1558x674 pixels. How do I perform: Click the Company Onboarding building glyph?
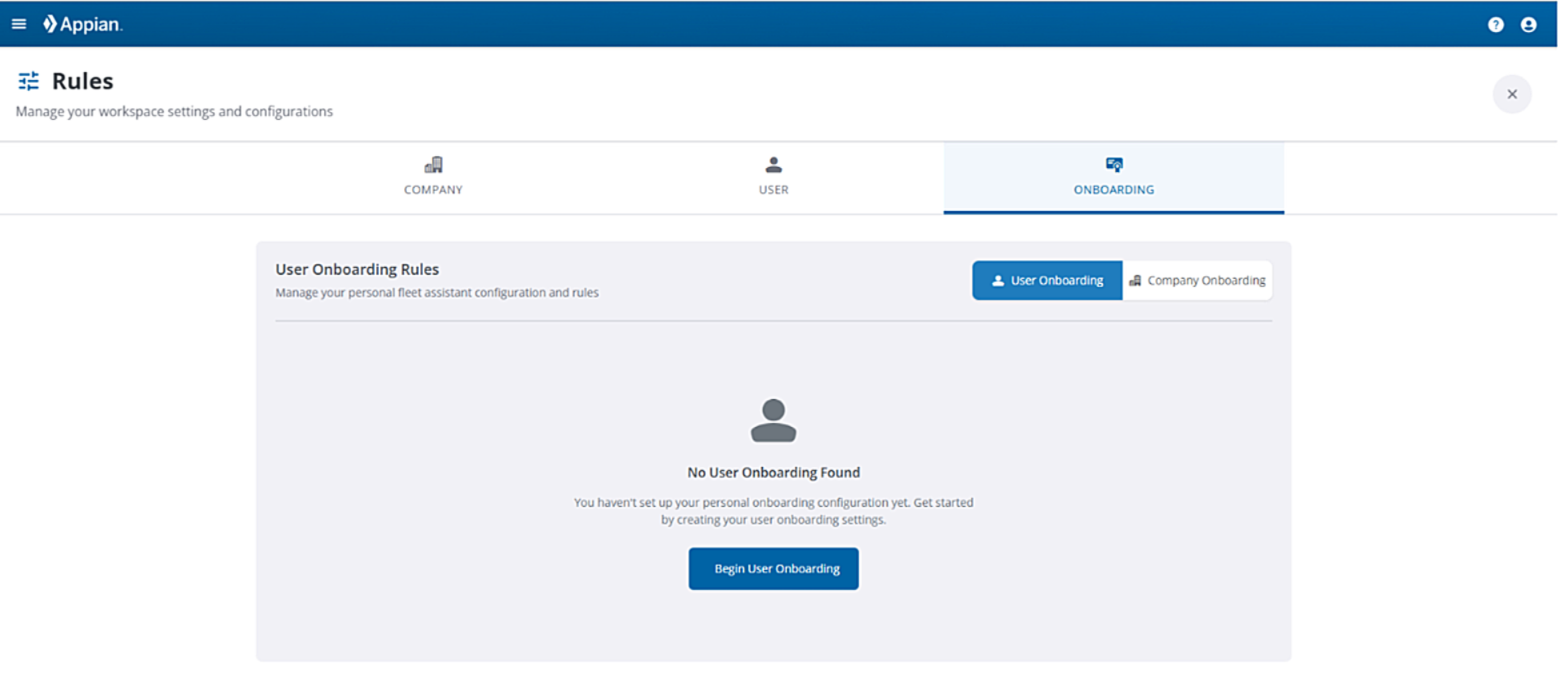coord(1135,280)
